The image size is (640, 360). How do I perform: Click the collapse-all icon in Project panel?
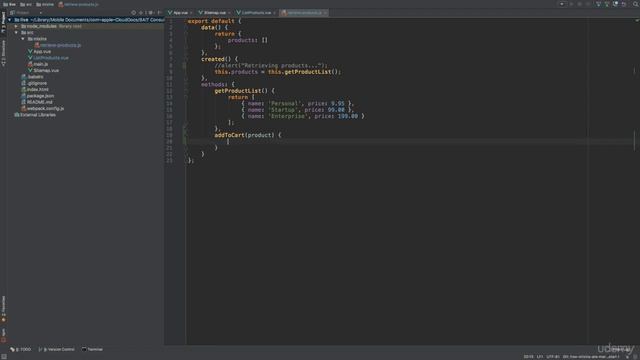tap(141, 13)
